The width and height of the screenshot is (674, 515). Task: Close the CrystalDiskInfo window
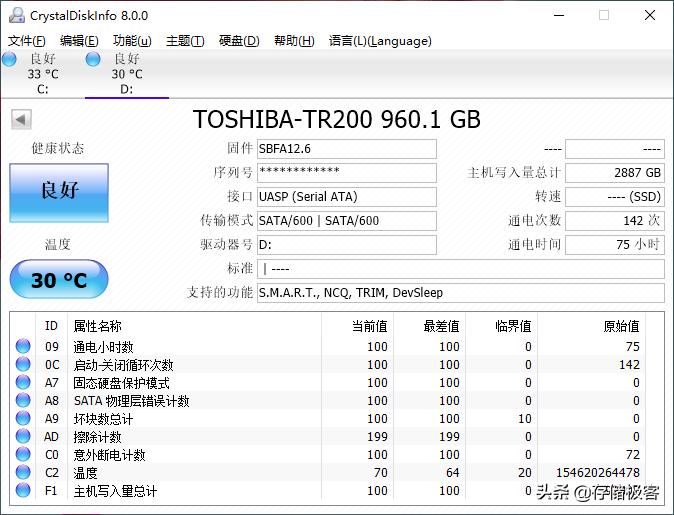pyautogui.click(x=650, y=15)
